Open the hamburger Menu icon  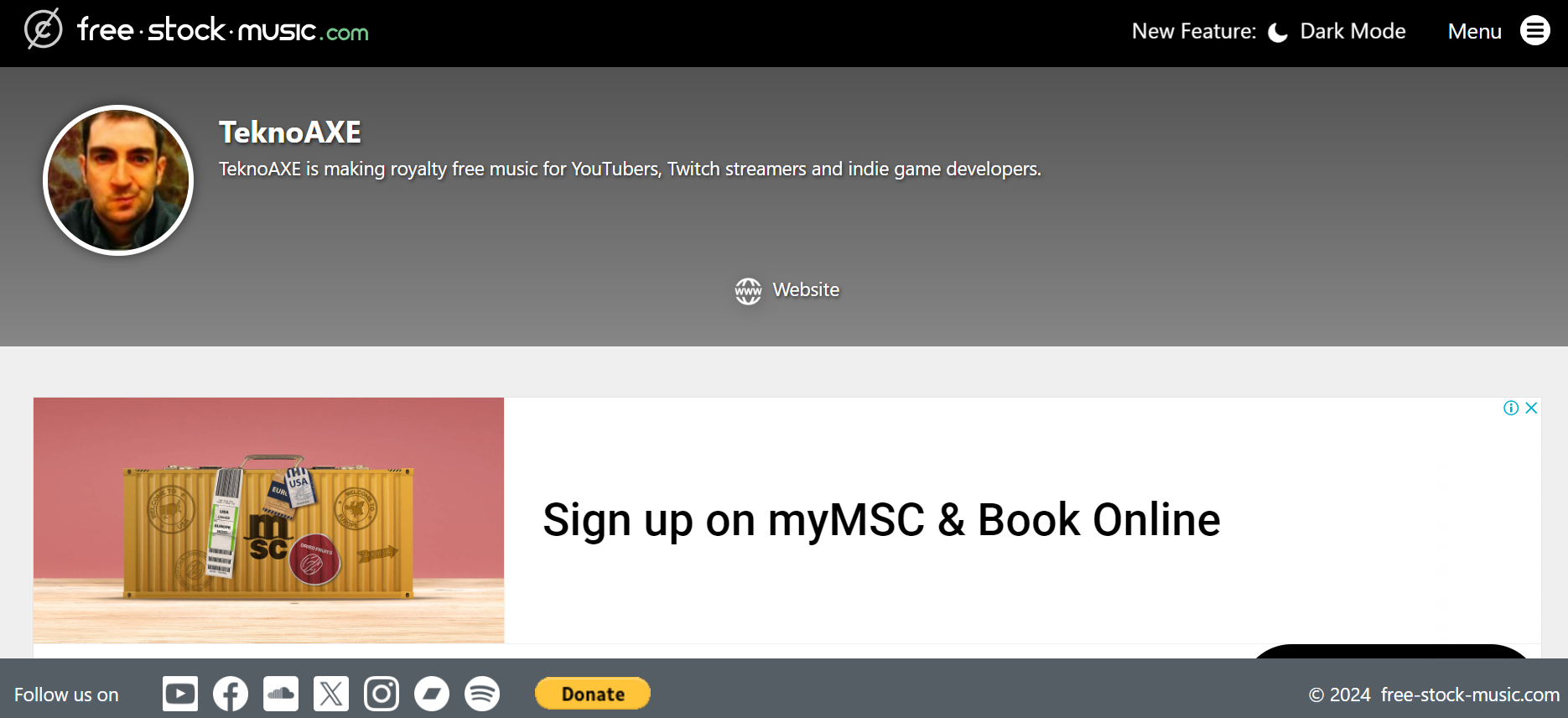point(1534,31)
